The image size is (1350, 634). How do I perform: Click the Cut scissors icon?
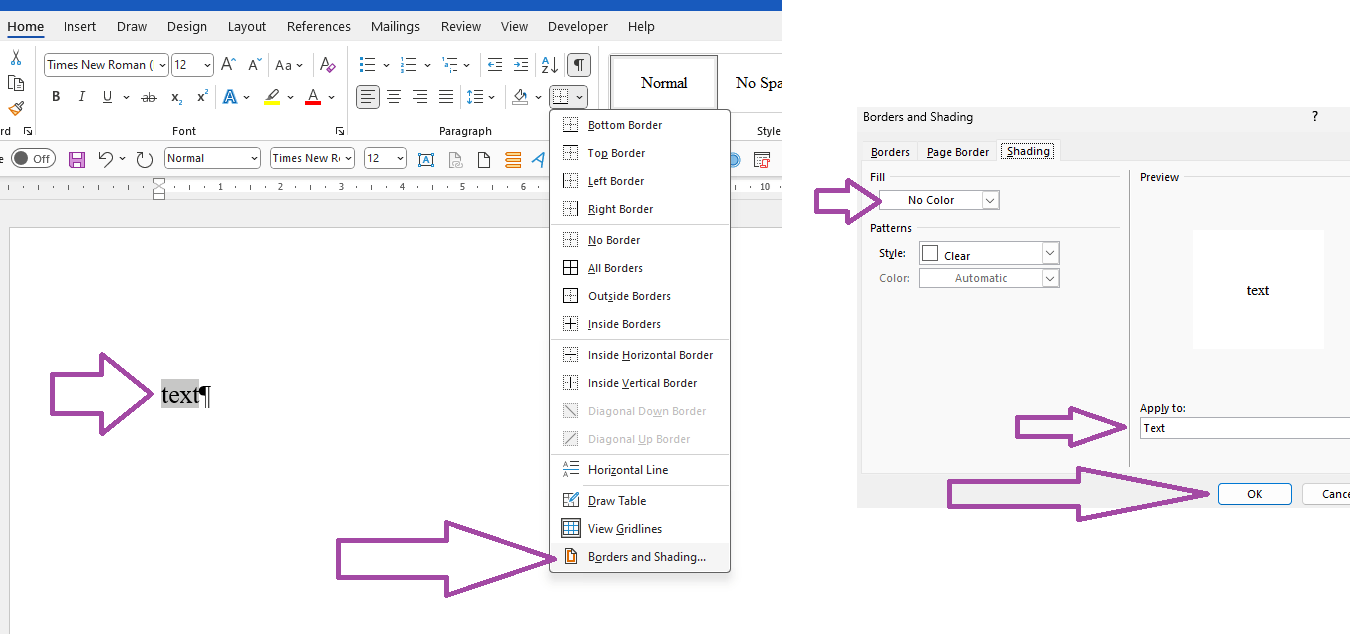tap(16, 58)
